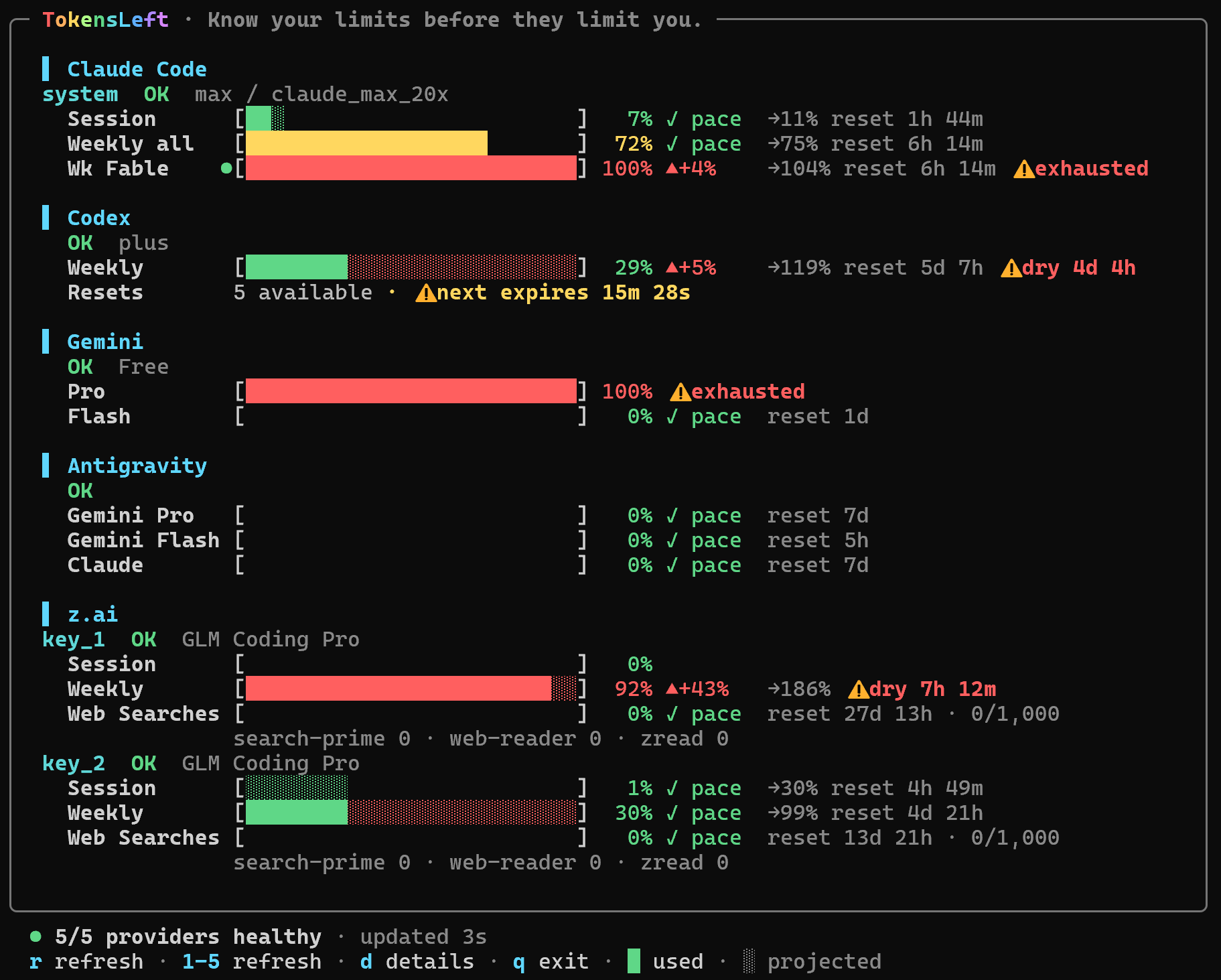The width and height of the screenshot is (1221, 980).
Task: Choose the q exit shortcut
Action: (x=551, y=962)
